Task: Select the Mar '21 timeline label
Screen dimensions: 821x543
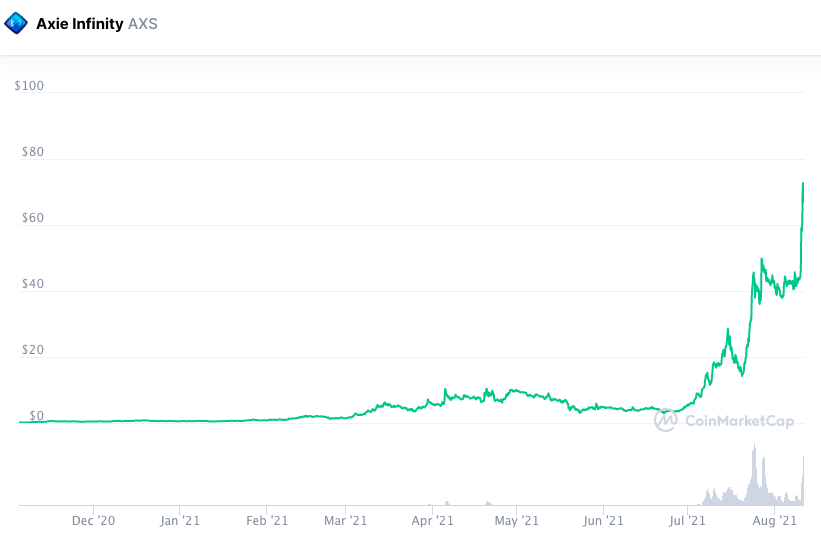Action: 345,521
